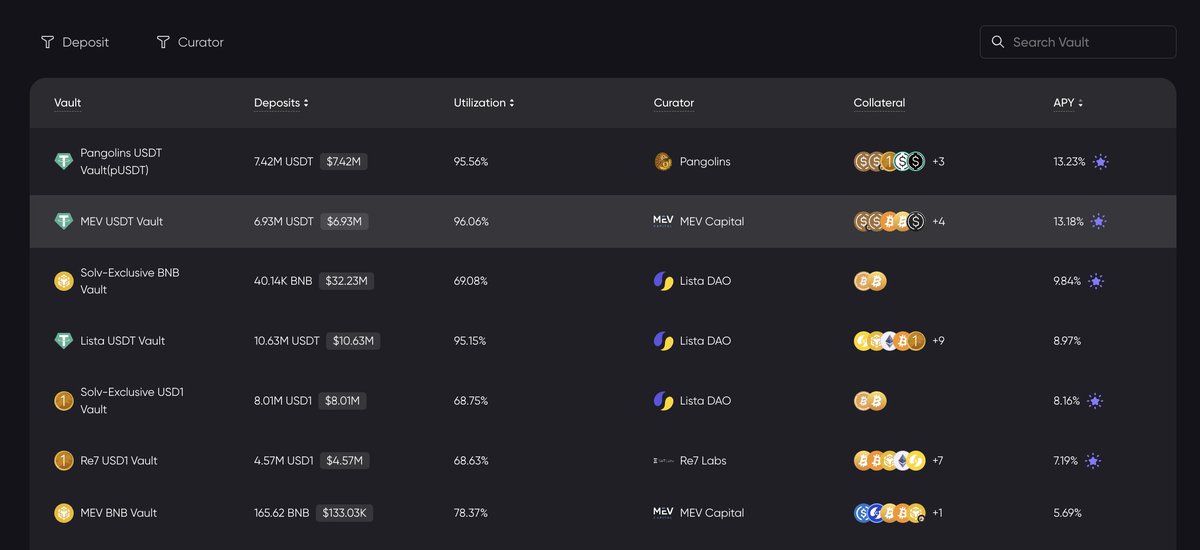Click the magnifier icon in search box
This screenshot has width=1200, height=550.
tap(997, 42)
